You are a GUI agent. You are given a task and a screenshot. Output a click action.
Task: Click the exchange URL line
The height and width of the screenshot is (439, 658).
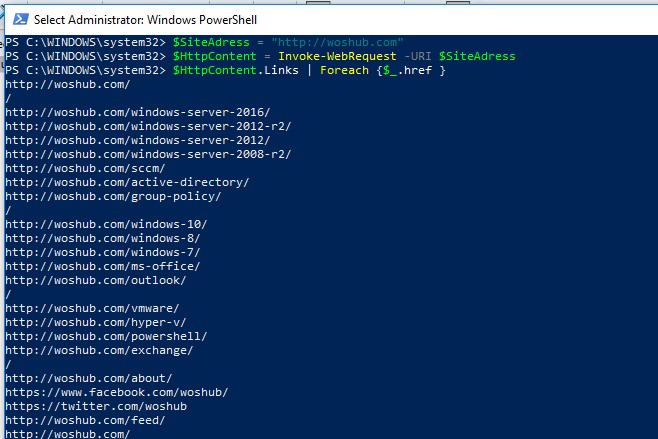click(x=99, y=350)
